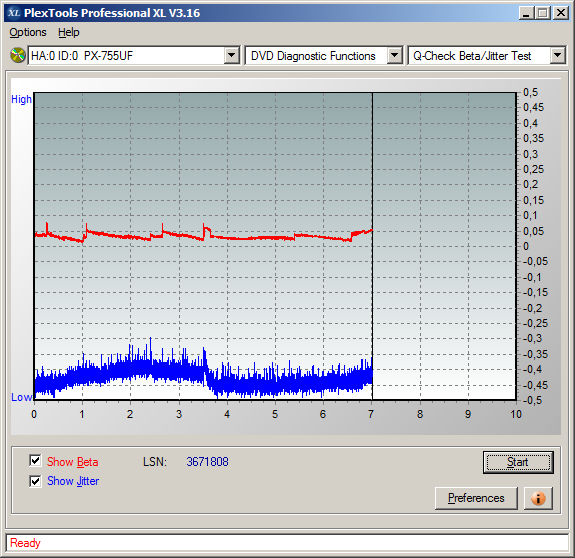Minimize the PlexTools window
The image size is (575, 558).
click(x=527, y=13)
